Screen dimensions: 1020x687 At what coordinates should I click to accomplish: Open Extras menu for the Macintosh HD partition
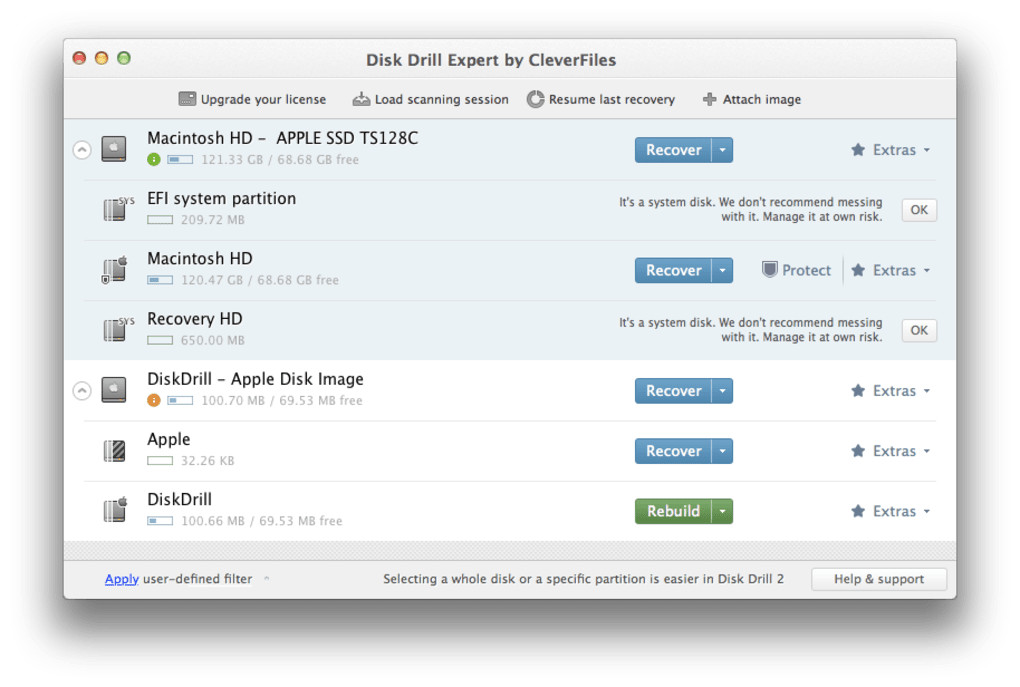click(891, 270)
